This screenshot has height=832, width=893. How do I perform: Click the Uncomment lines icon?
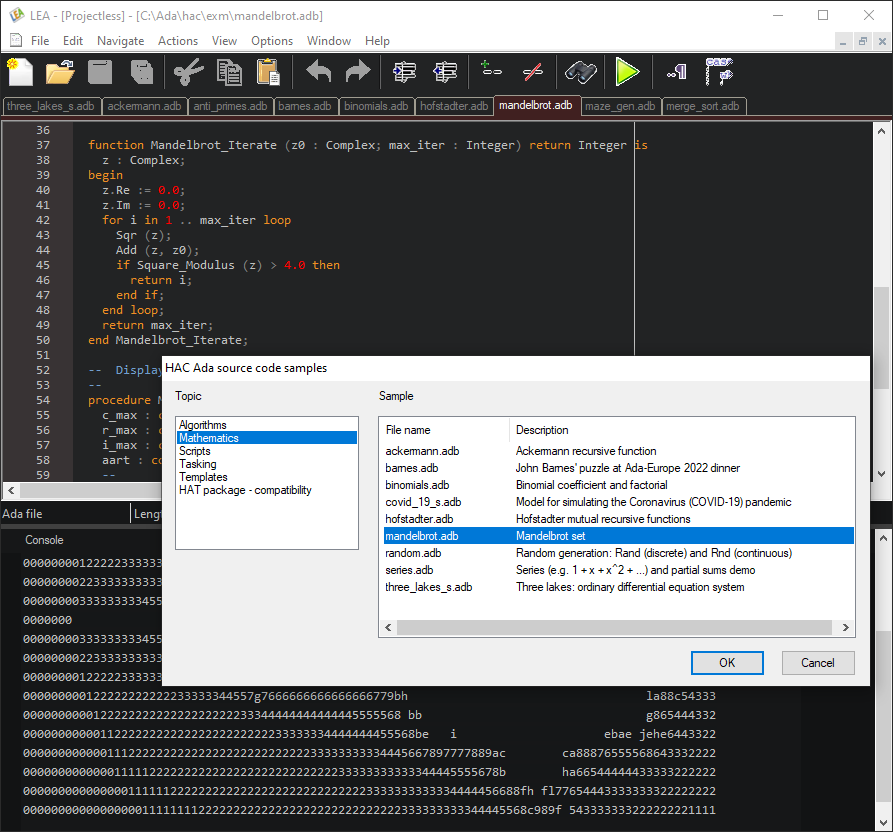coord(532,72)
